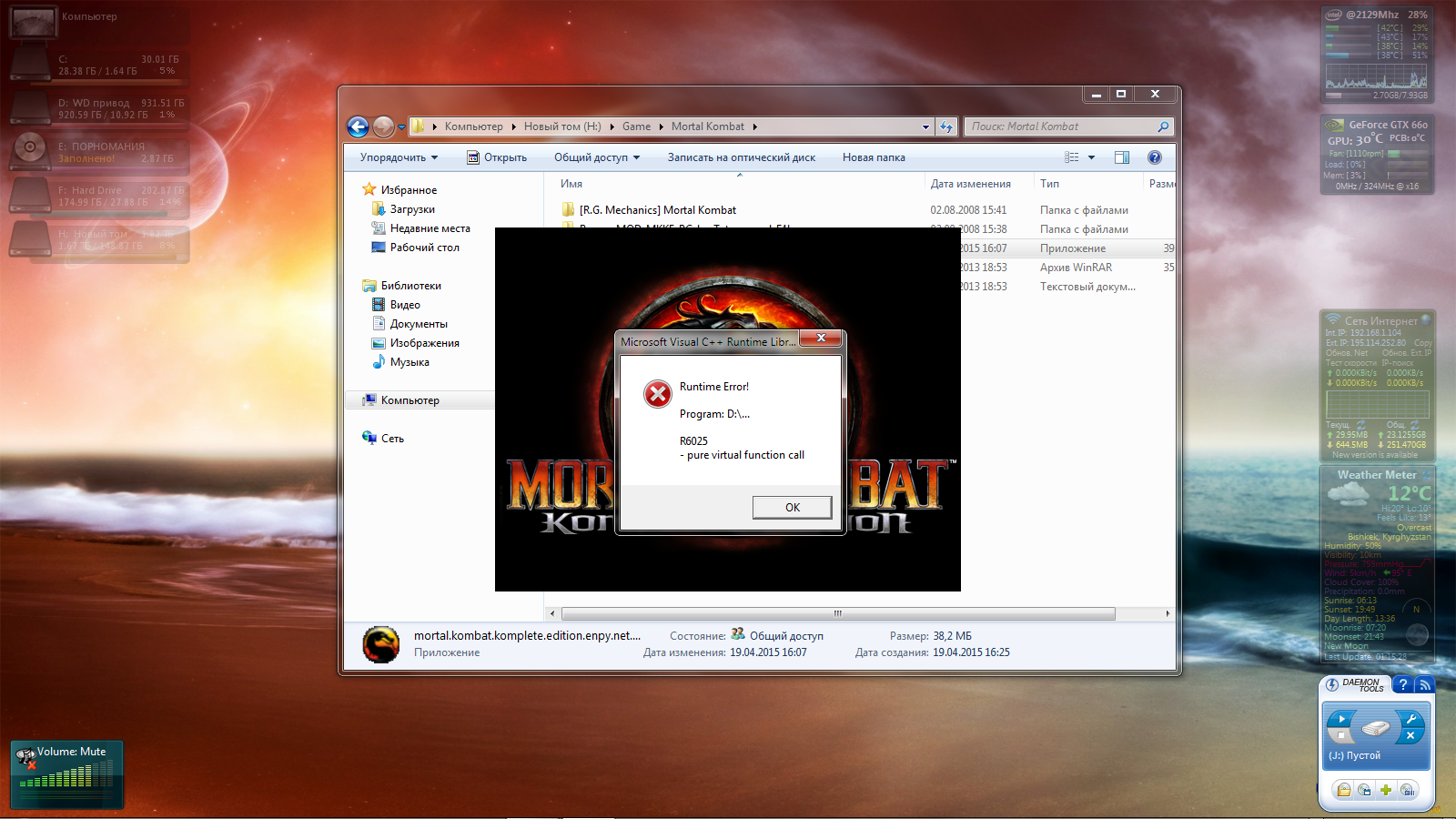Open Daemon Tools gadget help tab
Viewport: 1456px width, 819px height.
point(1403,684)
